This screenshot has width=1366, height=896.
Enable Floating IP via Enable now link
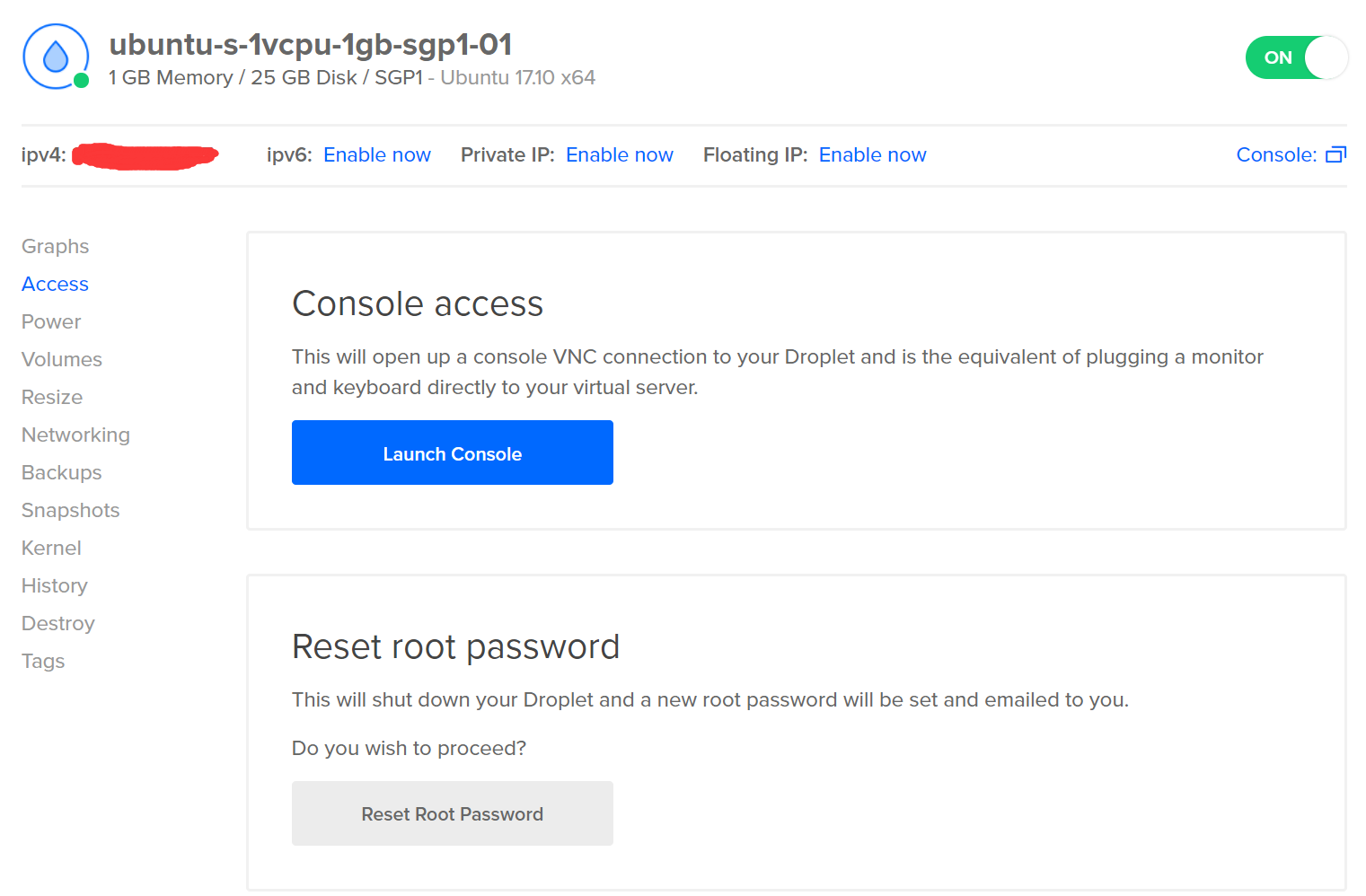tap(872, 154)
